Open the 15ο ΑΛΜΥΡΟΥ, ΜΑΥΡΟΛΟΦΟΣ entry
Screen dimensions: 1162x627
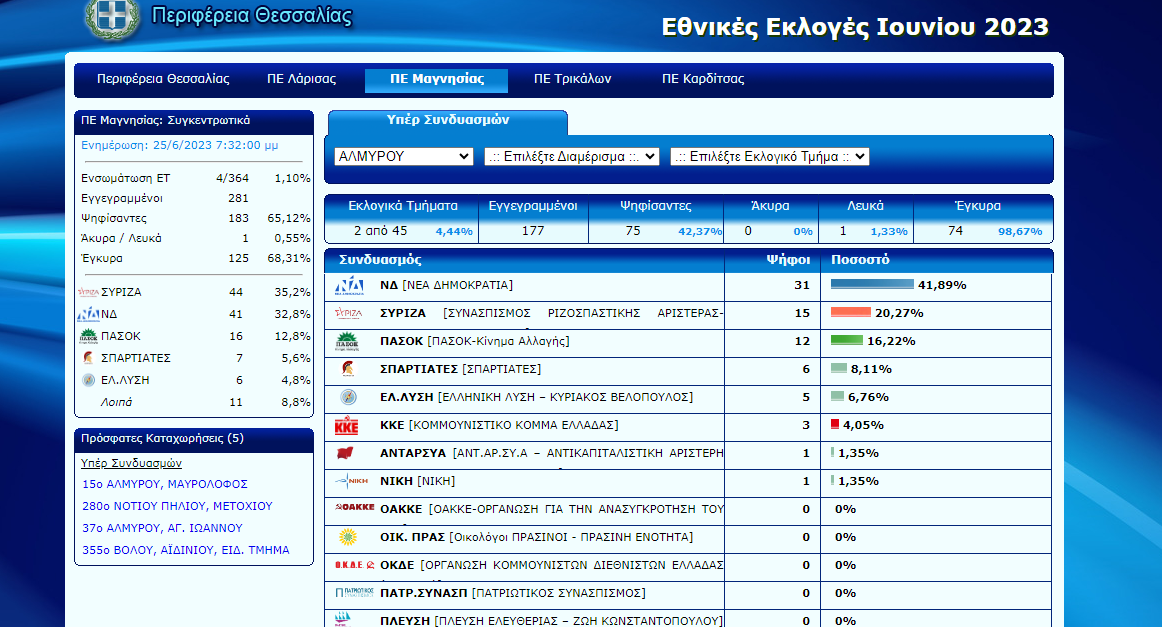165,484
